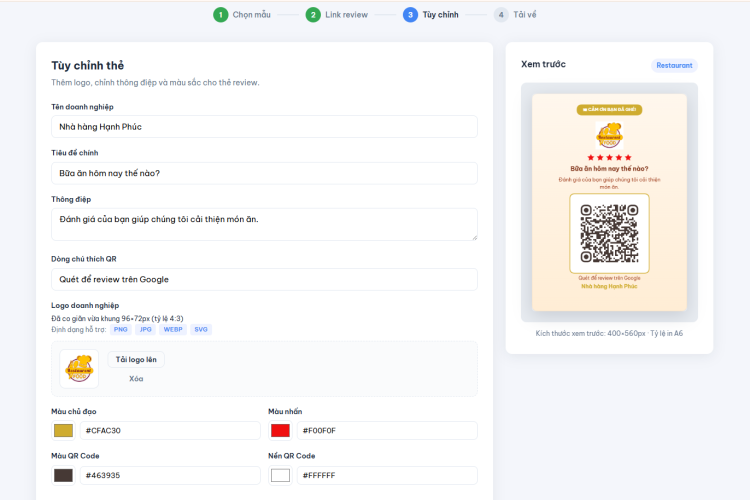Screen dimensions: 750x500
Task: Click the JPG format tag
Action: tap(145, 330)
